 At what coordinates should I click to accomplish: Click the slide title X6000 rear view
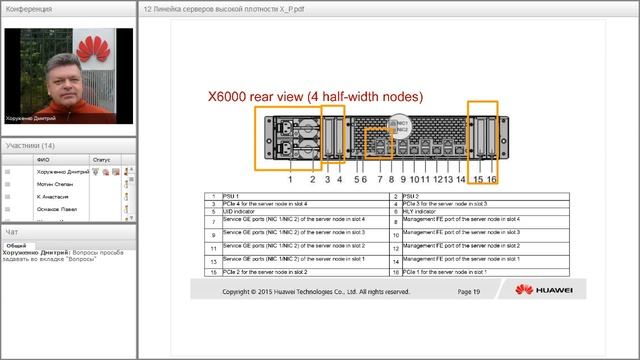[316, 97]
